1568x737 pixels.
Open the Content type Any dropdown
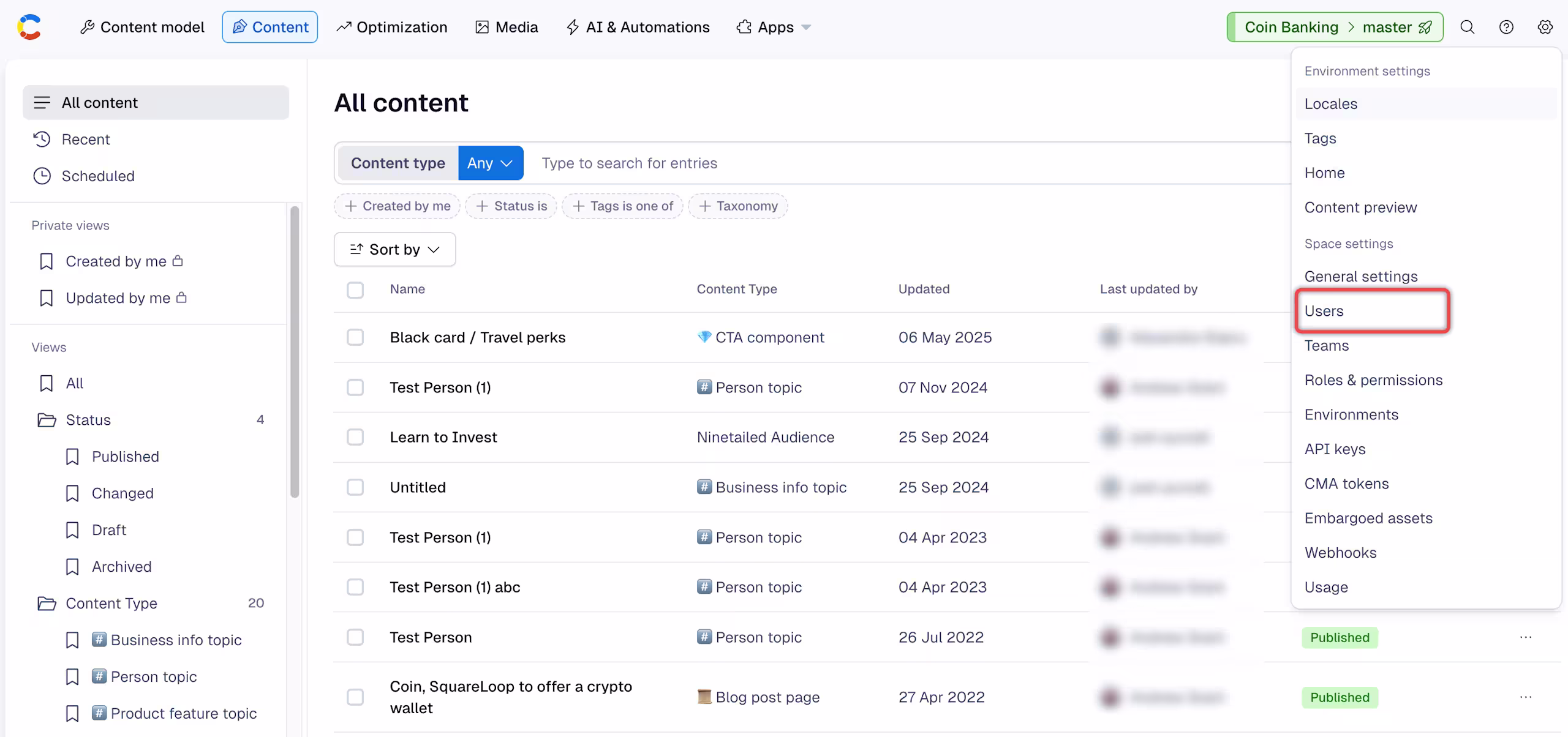click(x=491, y=163)
